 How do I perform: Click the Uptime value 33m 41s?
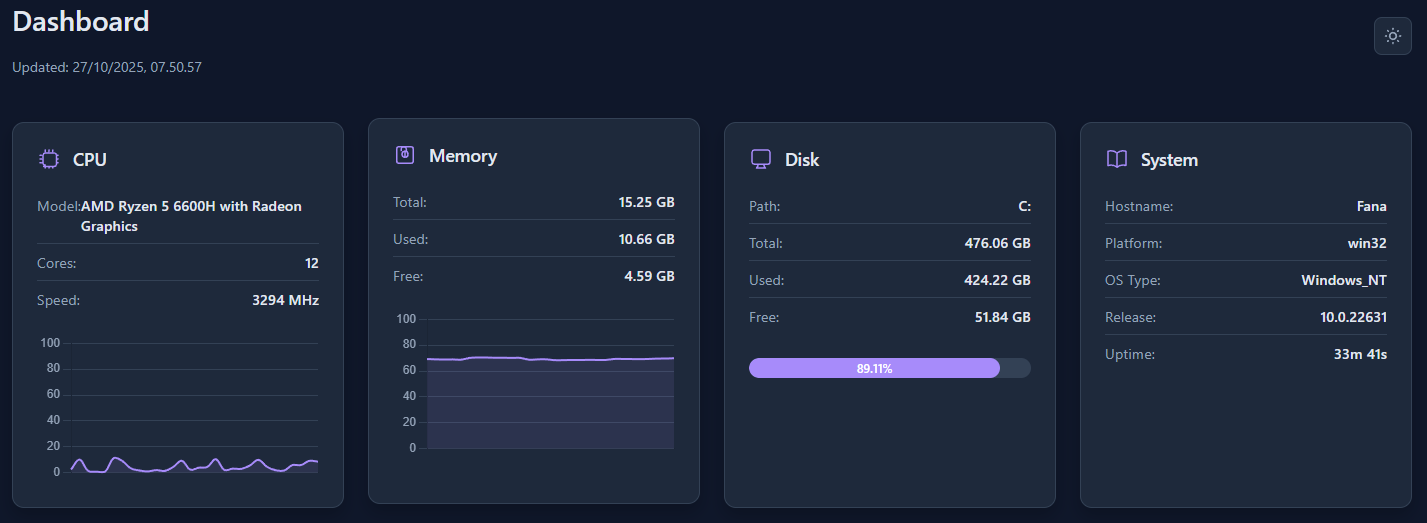click(x=1360, y=354)
